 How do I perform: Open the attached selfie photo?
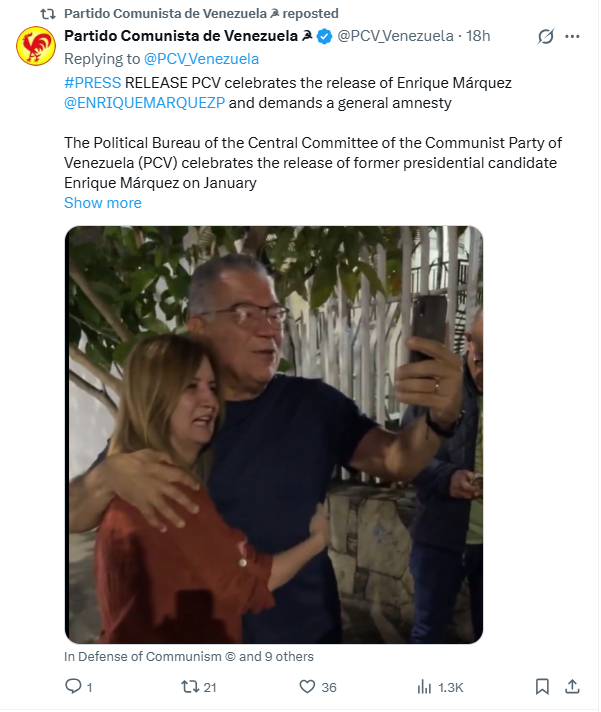coord(274,434)
